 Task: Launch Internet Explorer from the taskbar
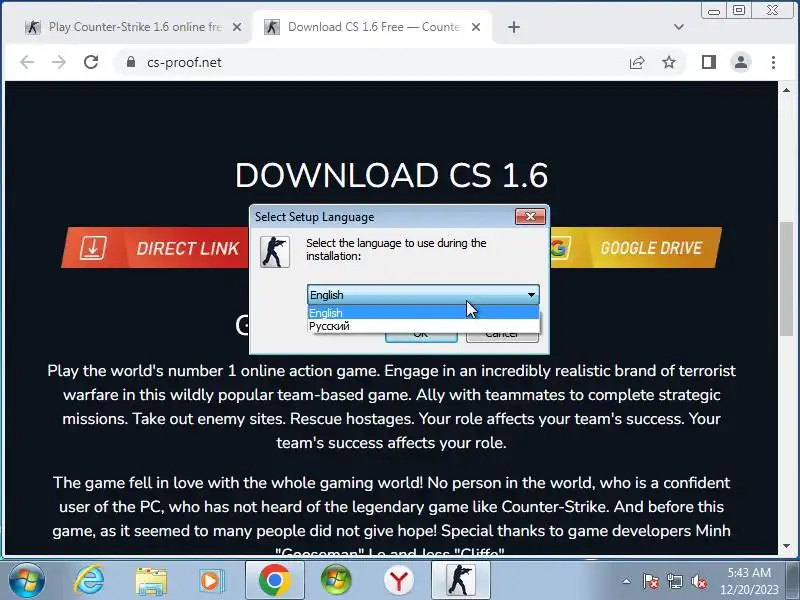tap(89, 580)
